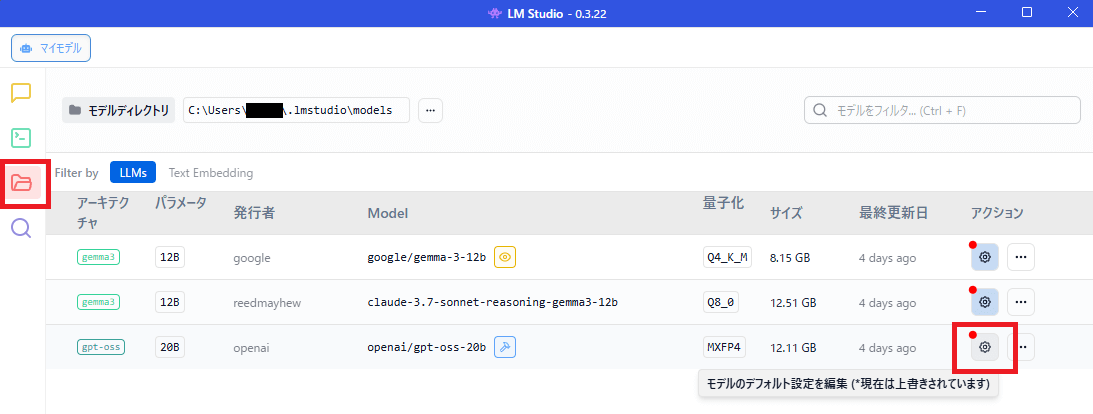Open more actions menu for openai/gpt-oss-20b
The image size is (1093, 414).
coord(1024,346)
